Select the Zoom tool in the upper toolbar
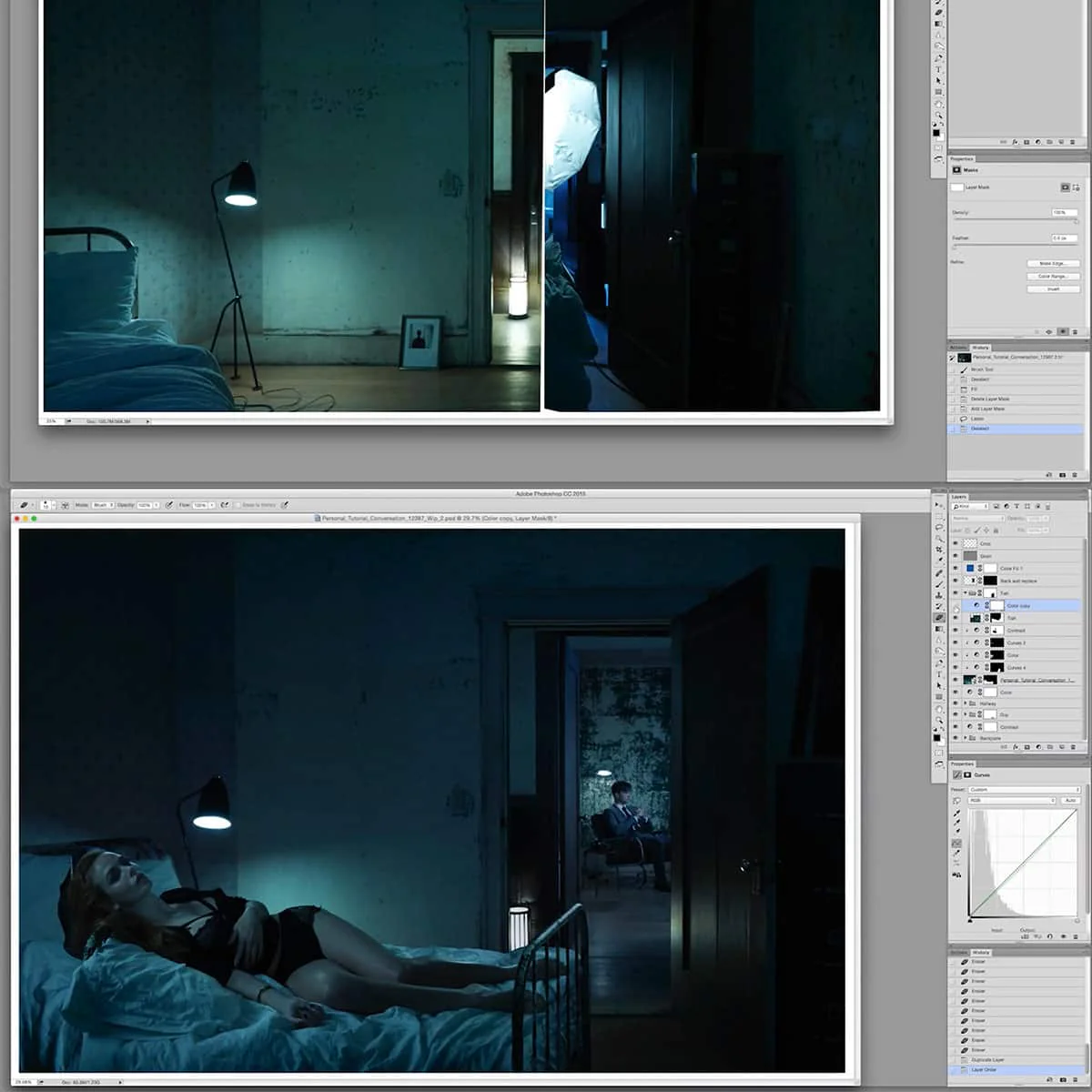Image resolution: width=1092 pixels, height=1092 pixels. 939,116
